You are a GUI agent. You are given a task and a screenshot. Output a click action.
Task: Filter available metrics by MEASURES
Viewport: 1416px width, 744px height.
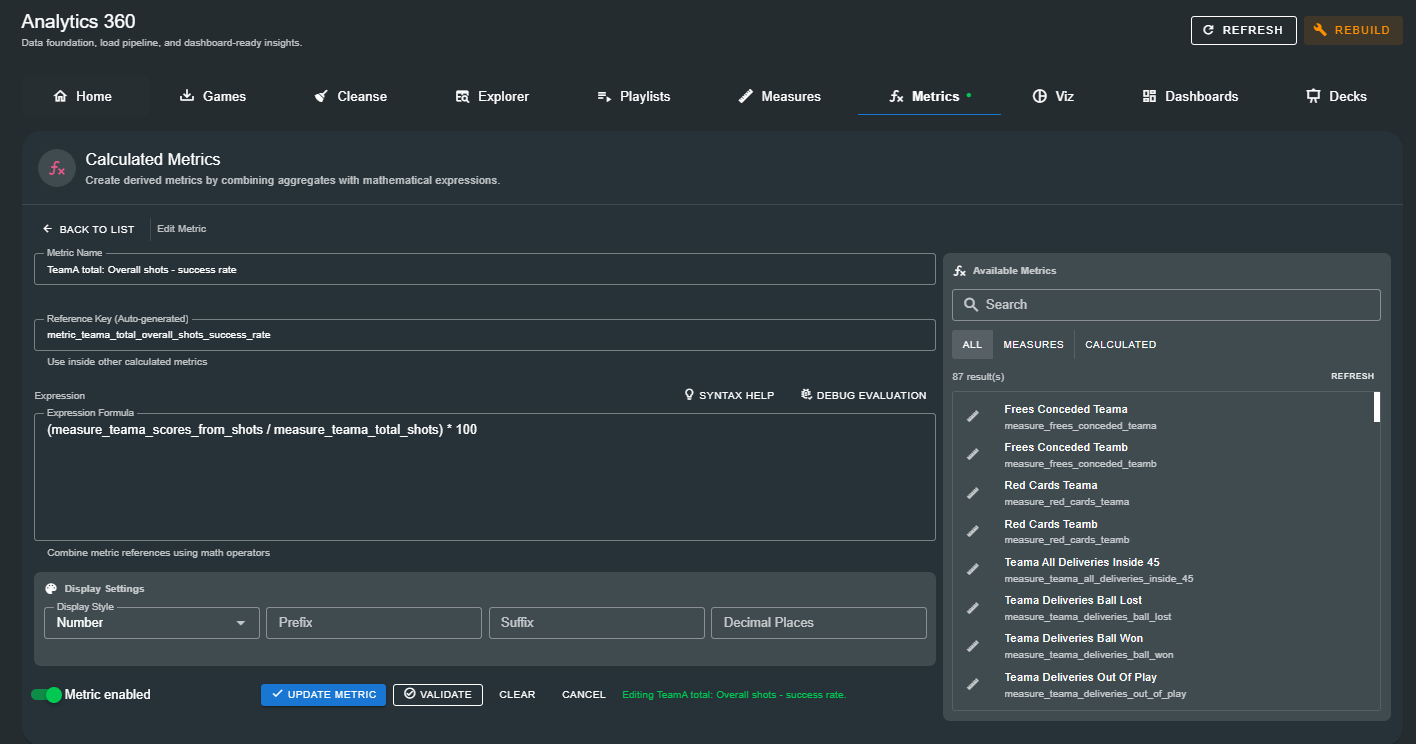click(x=1033, y=344)
